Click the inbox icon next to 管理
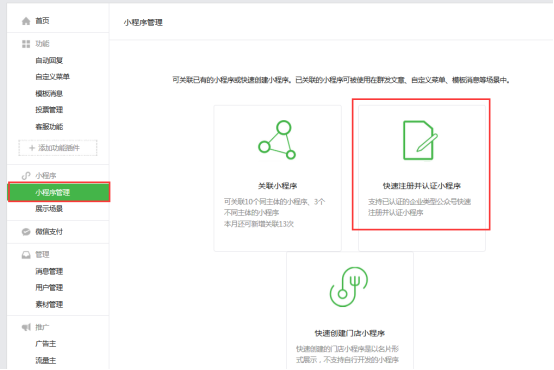 26,255
